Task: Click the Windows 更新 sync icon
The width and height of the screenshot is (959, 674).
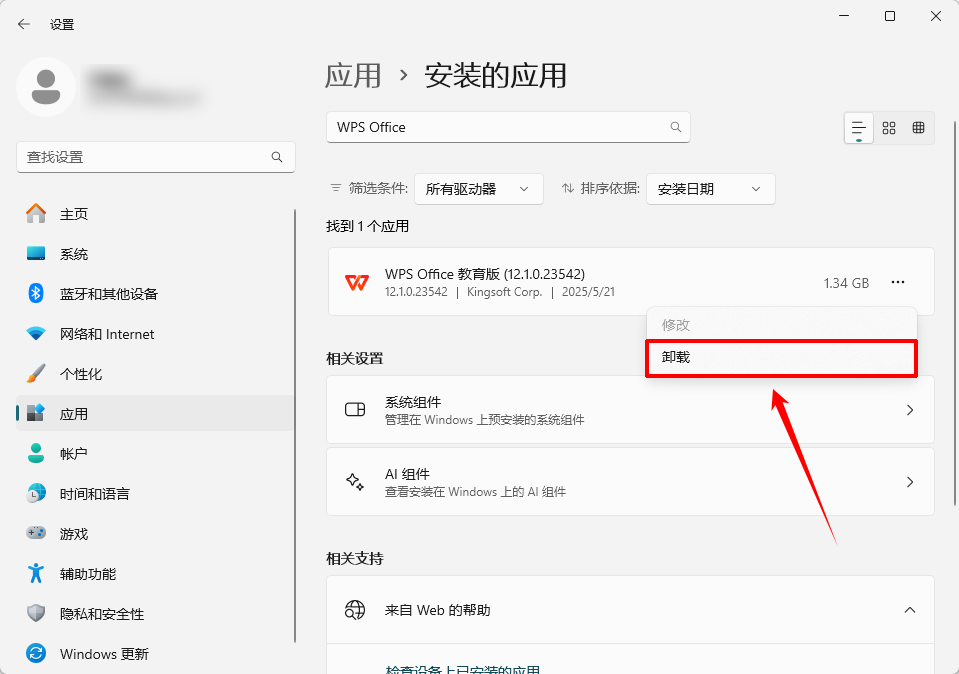Action: point(36,653)
